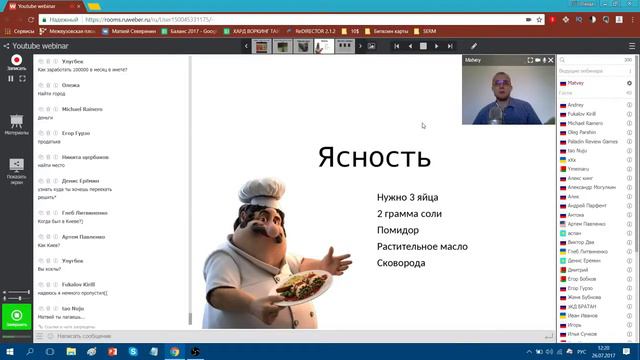Select the fifth slide thumbnail with dots
Viewport: 640px width, 360px height.
[x=345, y=46]
